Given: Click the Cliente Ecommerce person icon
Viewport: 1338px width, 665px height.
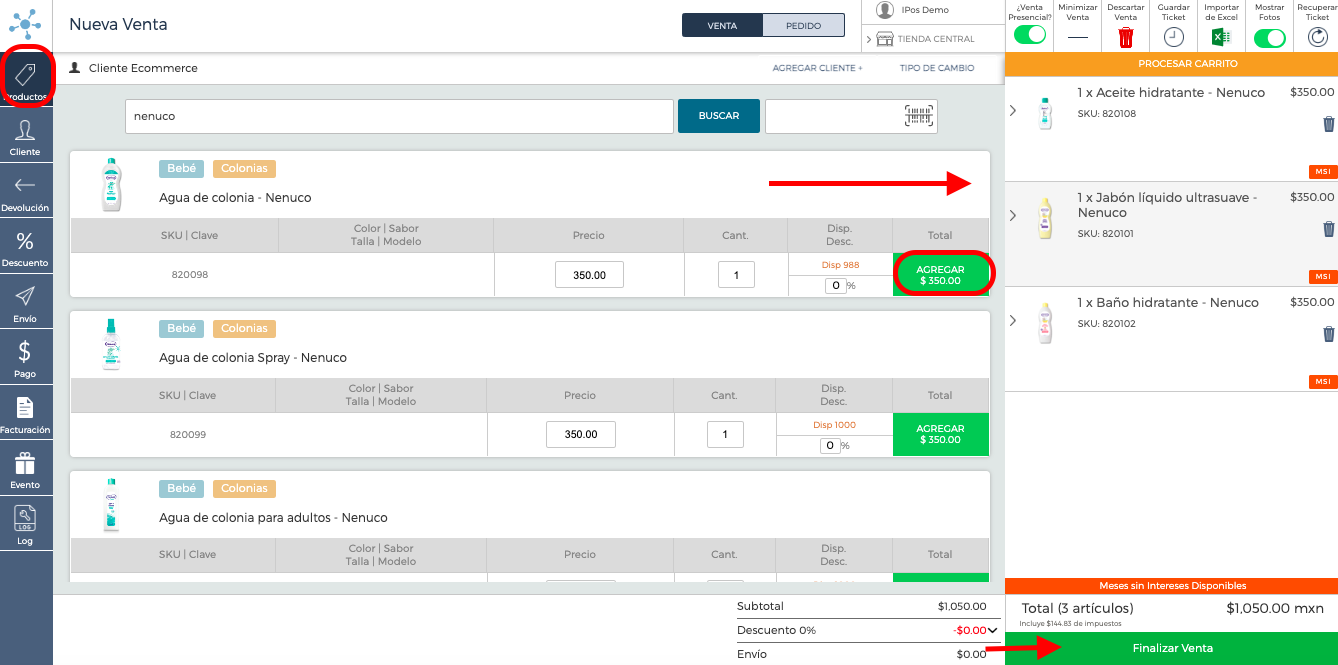Looking at the screenshot, I should (x=75, y=68).
